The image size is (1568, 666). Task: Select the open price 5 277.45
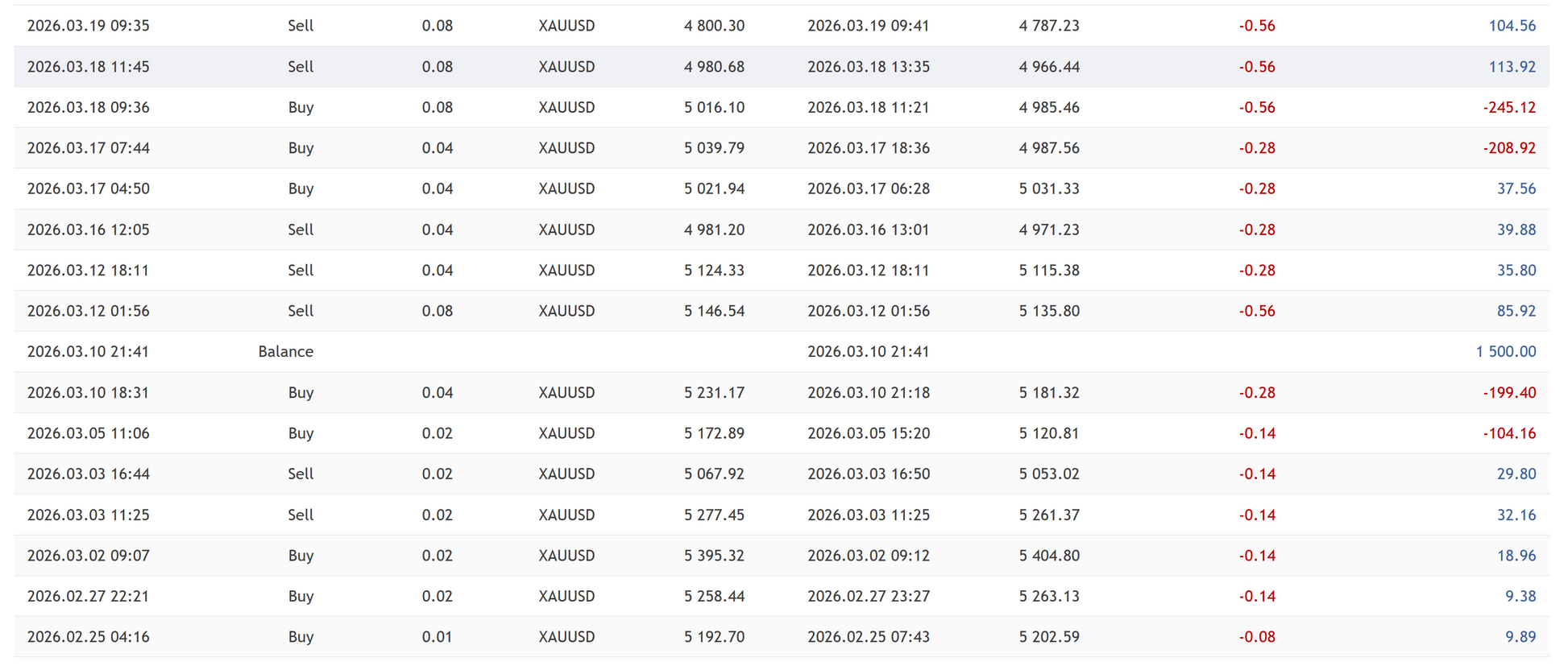click(x=714, y=515)
